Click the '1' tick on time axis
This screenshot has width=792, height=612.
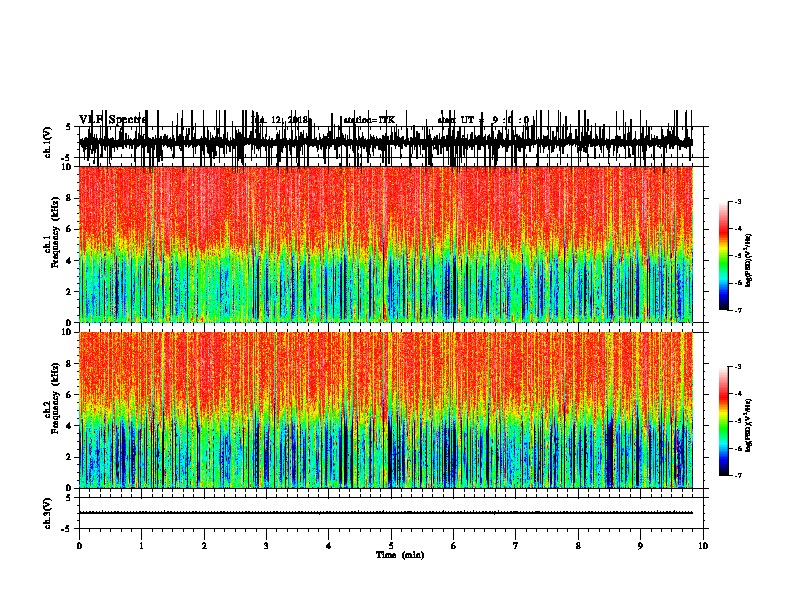coord(141,546)
